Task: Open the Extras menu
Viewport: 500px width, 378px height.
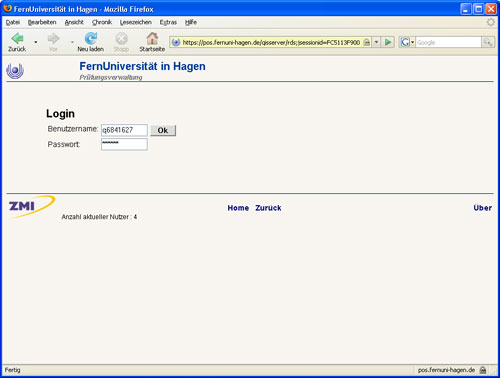Action: tap(168, 22)
